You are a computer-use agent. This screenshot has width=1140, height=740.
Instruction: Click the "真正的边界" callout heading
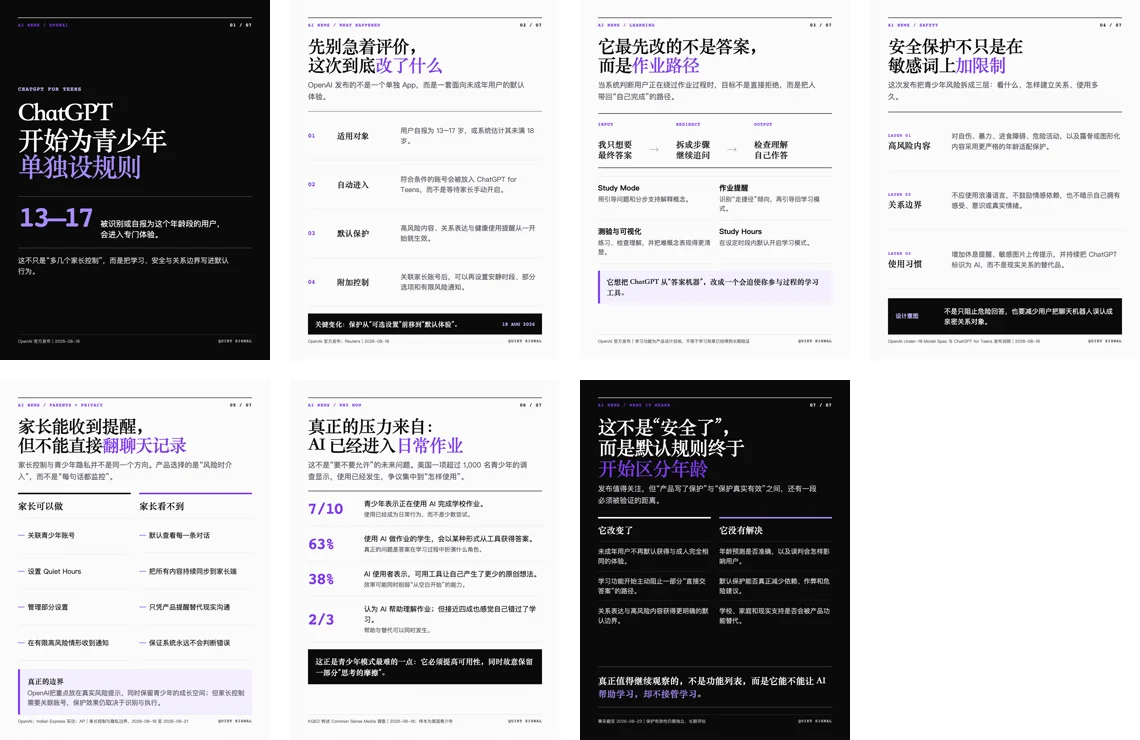[x=45, y=681]
